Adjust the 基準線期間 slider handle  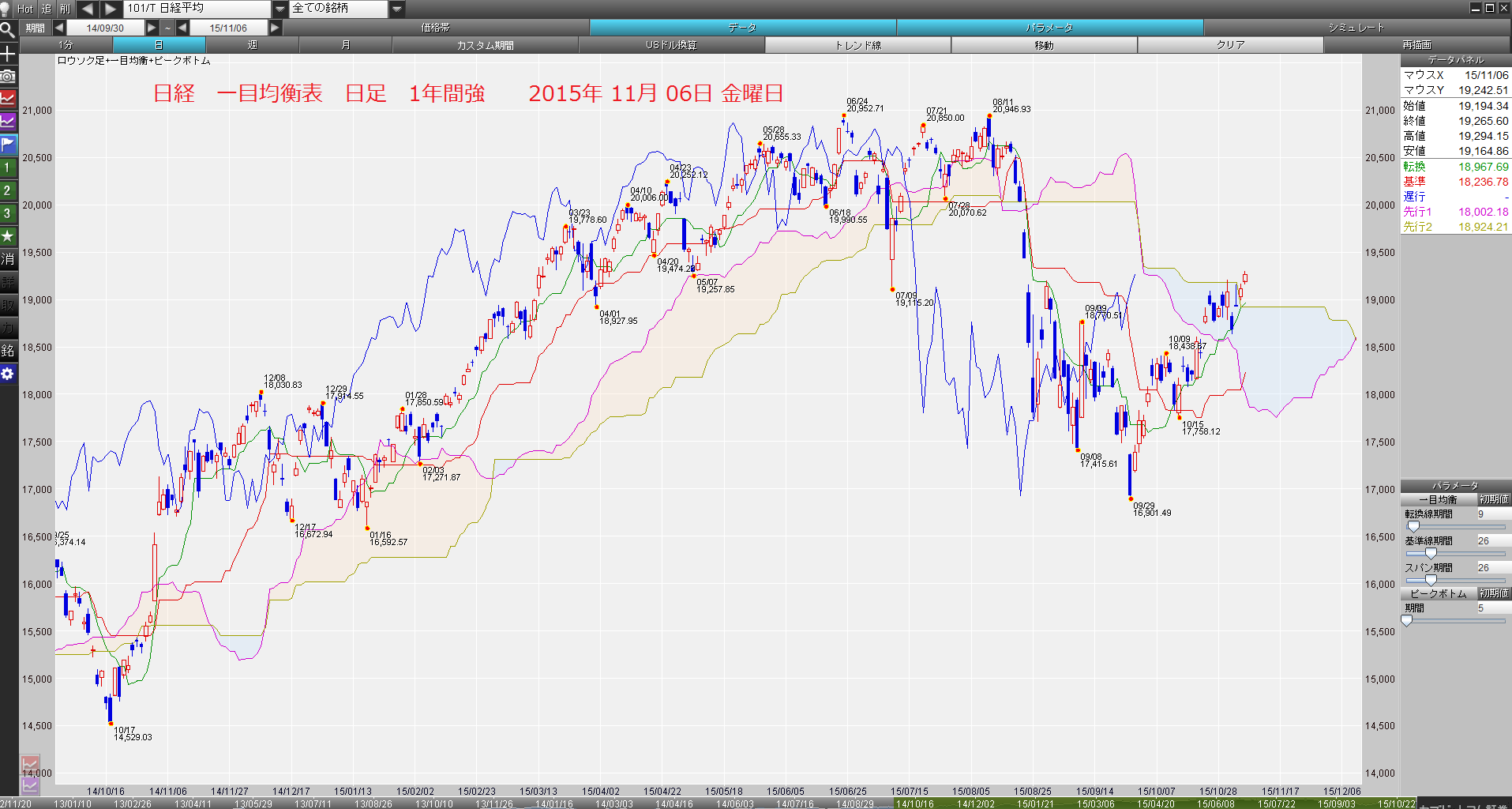click(x=1431, y=554)
